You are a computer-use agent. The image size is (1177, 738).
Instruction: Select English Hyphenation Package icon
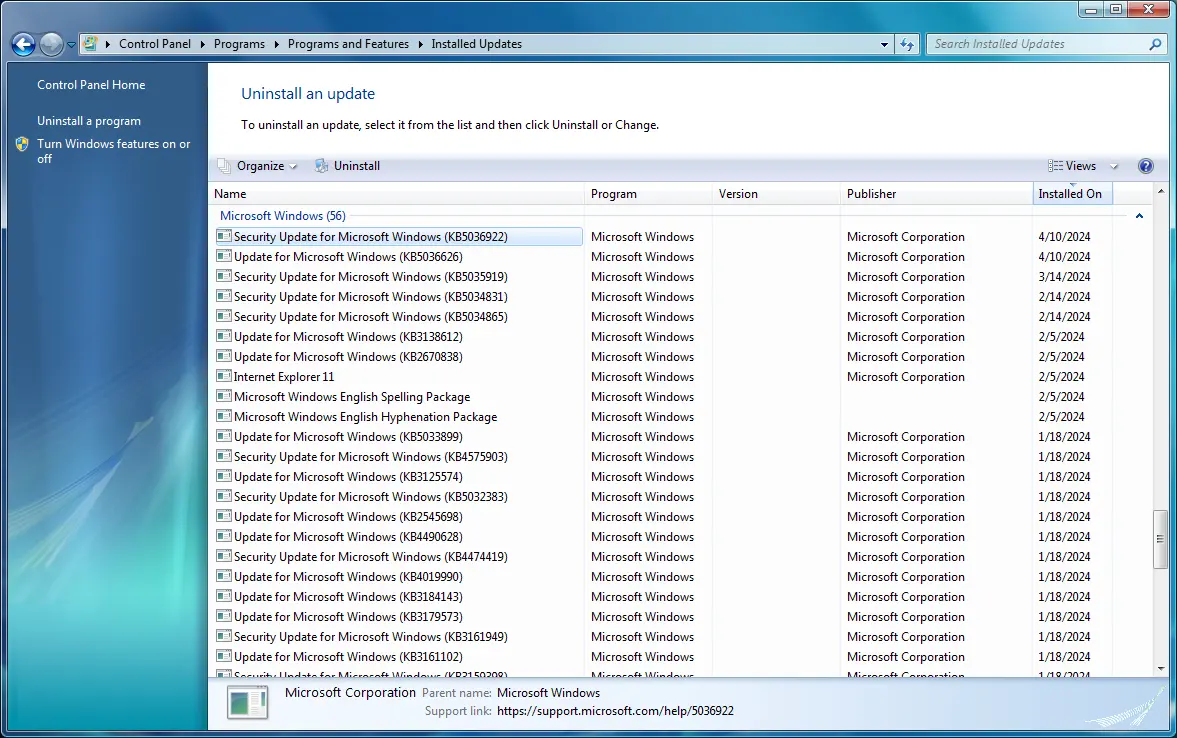[x=224, y=417]
